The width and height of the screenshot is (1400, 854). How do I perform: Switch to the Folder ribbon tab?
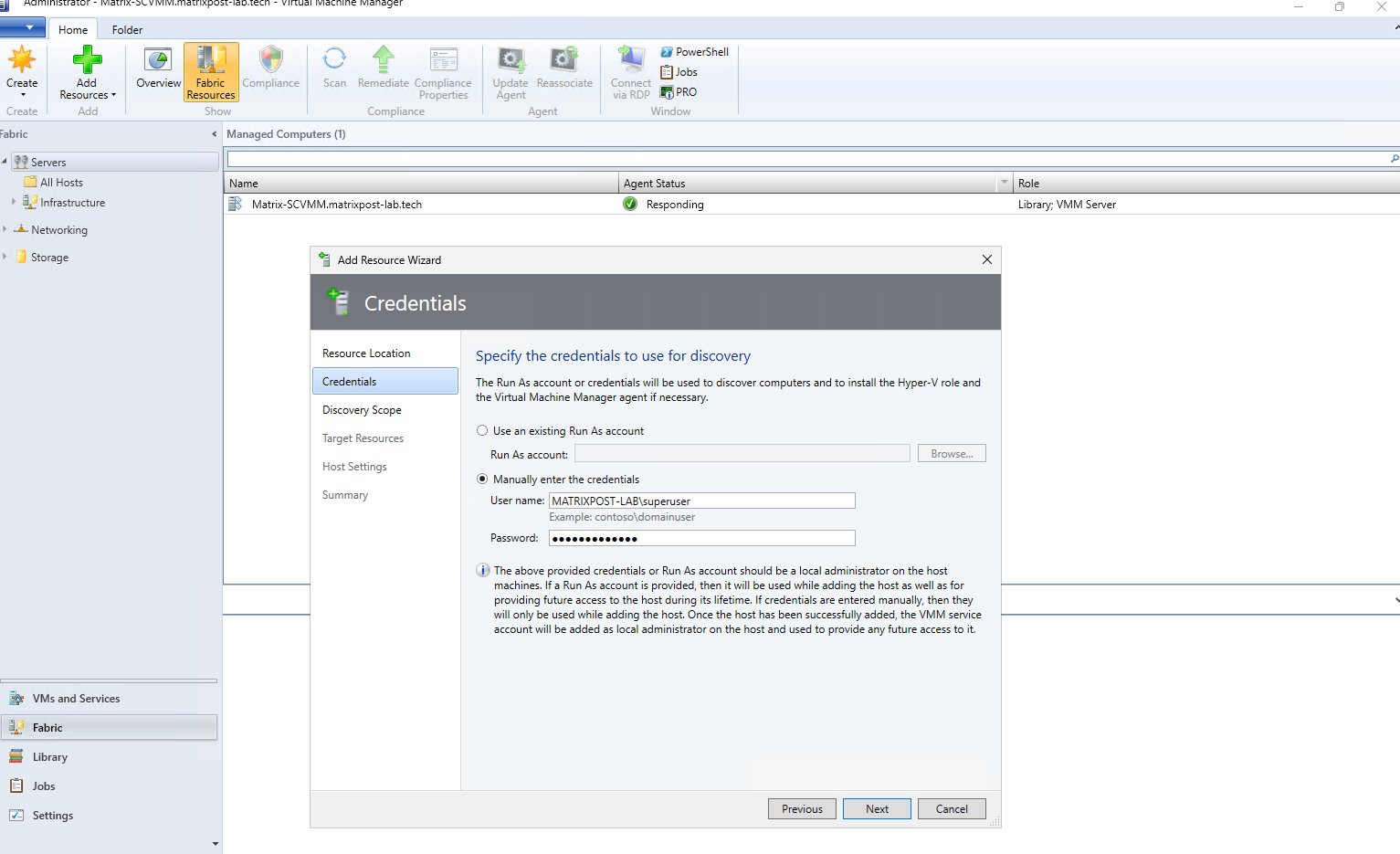click(x=127, y=30)
